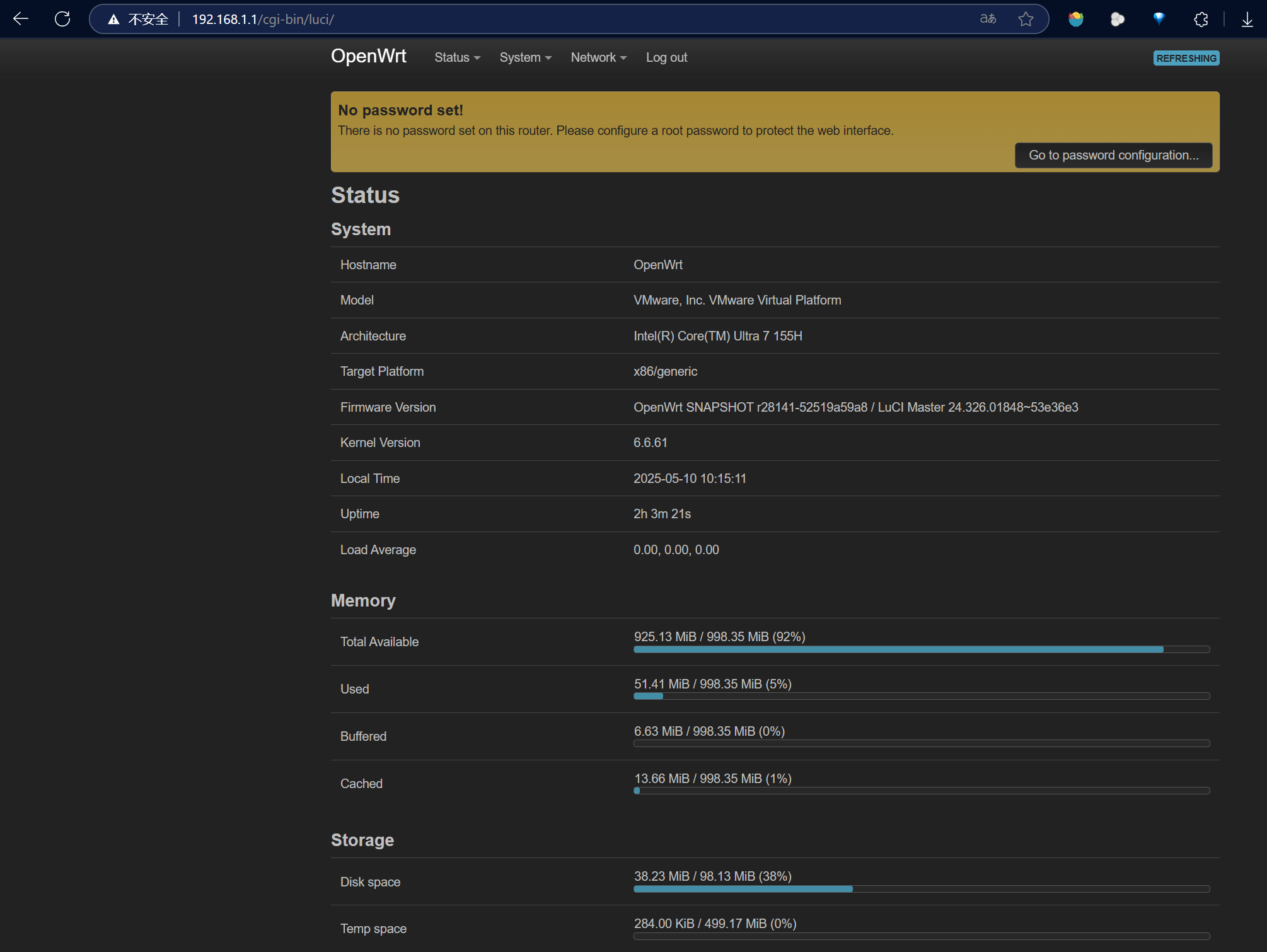This screenshot has width=1267, height=952.
Task: Click the Buffered memory progress bar
Action: (922, 743)
